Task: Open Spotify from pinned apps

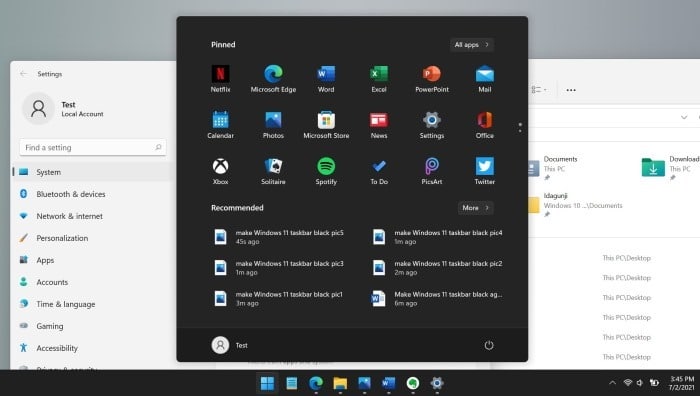Action: 326,171
